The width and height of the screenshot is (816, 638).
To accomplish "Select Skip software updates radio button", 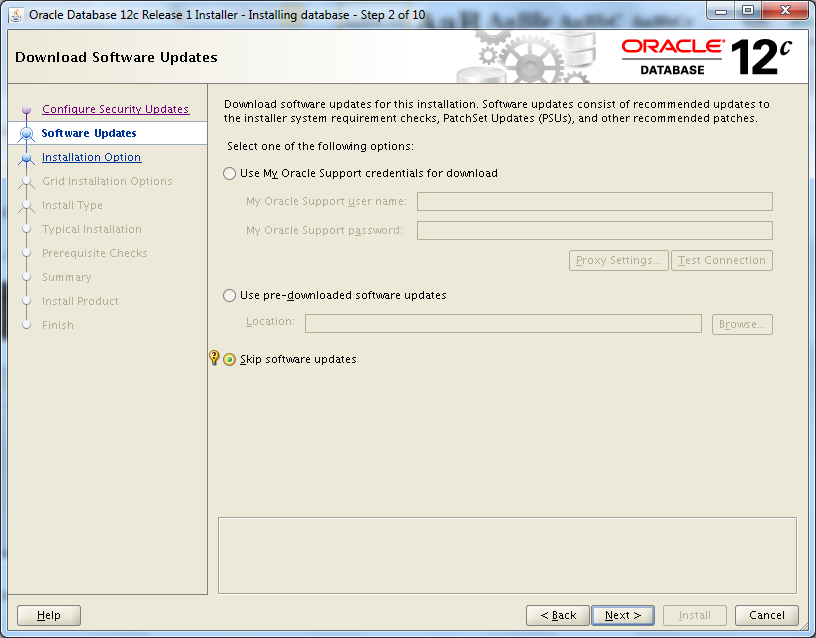I will 230,360.
